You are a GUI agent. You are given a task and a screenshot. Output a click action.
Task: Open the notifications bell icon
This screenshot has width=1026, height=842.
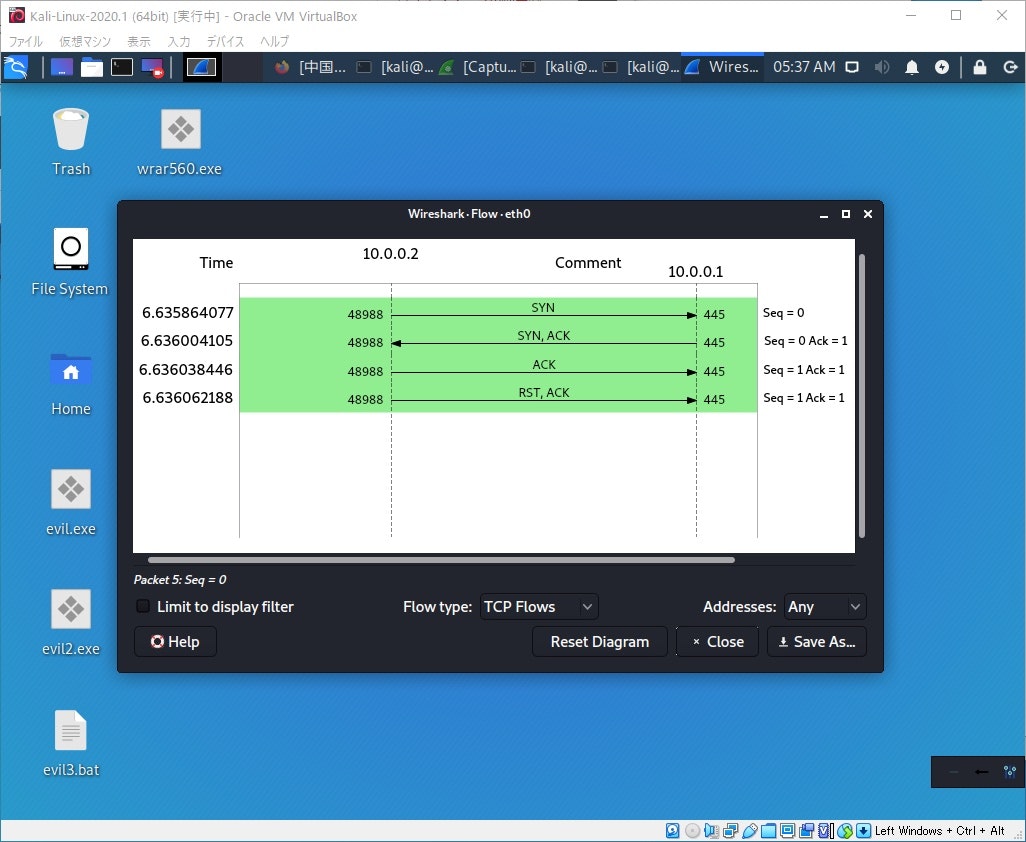pos(911,67)
